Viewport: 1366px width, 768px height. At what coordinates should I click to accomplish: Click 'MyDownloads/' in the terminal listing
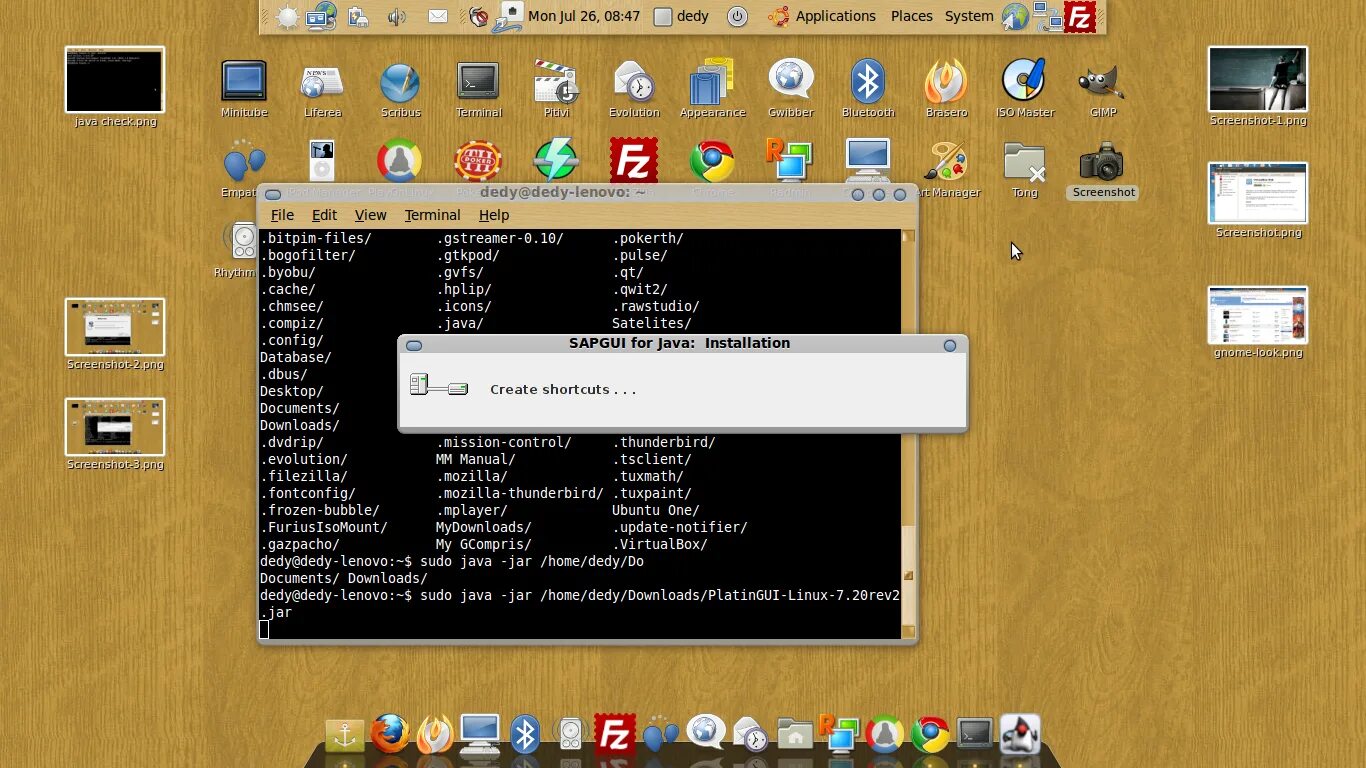484,527
